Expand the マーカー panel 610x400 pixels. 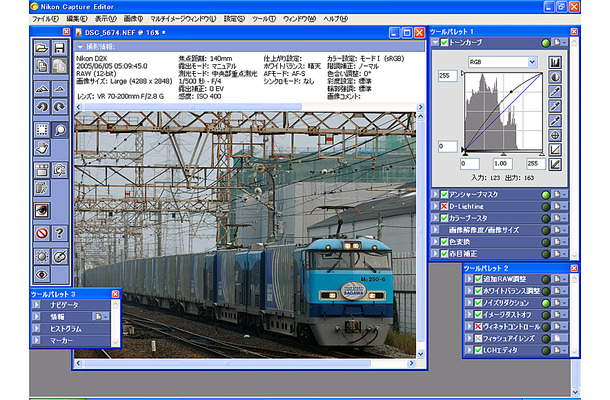[x=36, y=340]
